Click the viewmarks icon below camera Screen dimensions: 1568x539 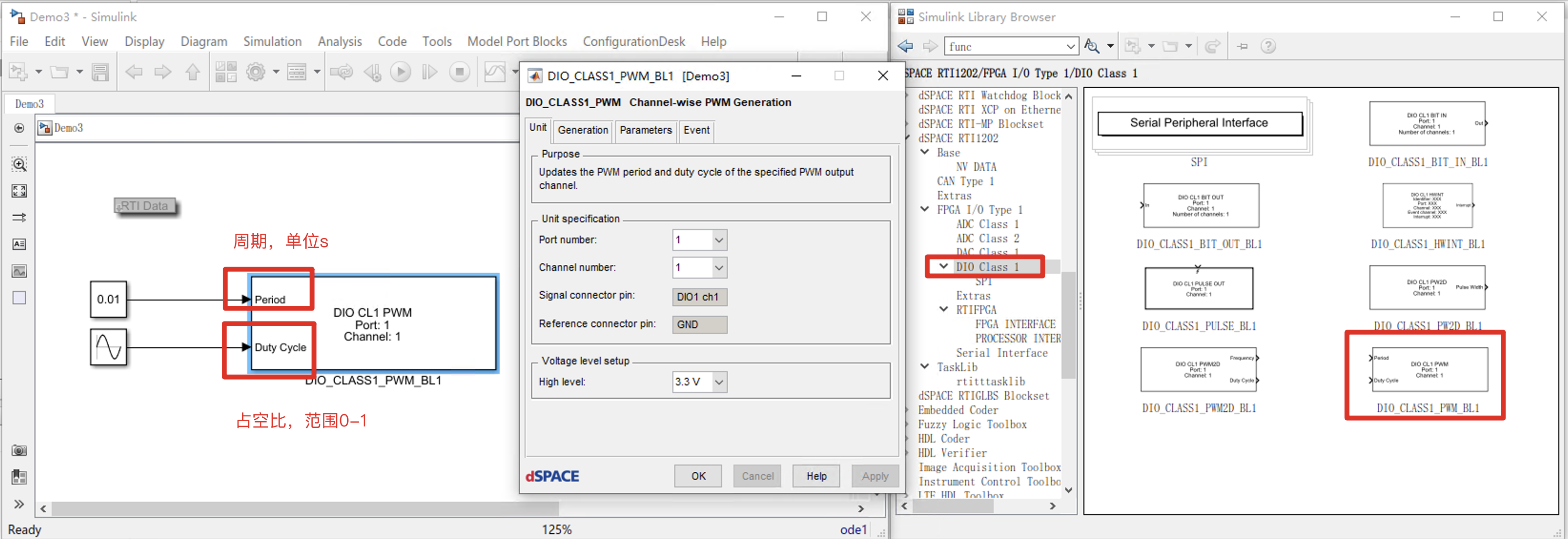[20, 477]
